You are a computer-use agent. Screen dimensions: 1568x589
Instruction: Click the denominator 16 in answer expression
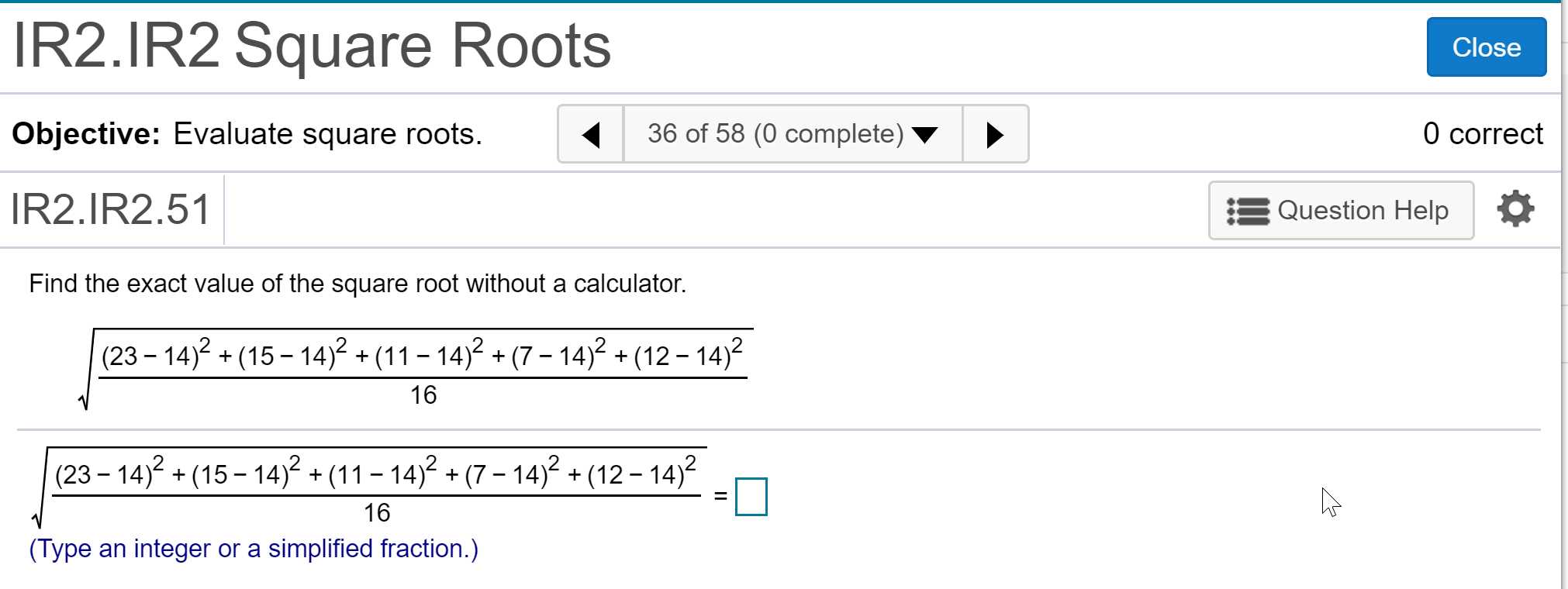377,512
